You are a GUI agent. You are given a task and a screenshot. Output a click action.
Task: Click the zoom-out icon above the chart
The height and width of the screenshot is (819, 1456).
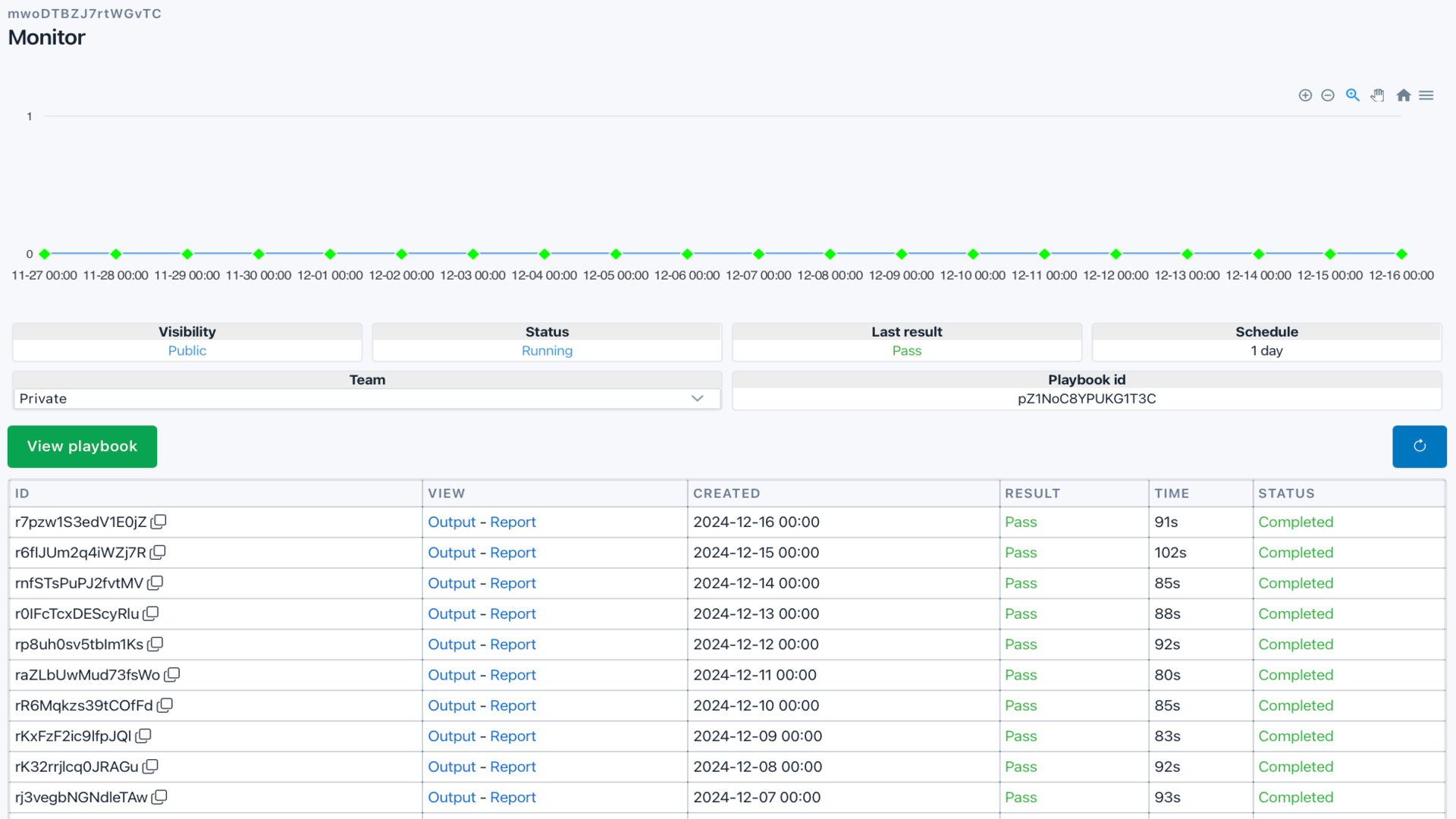click(1328, 95)
